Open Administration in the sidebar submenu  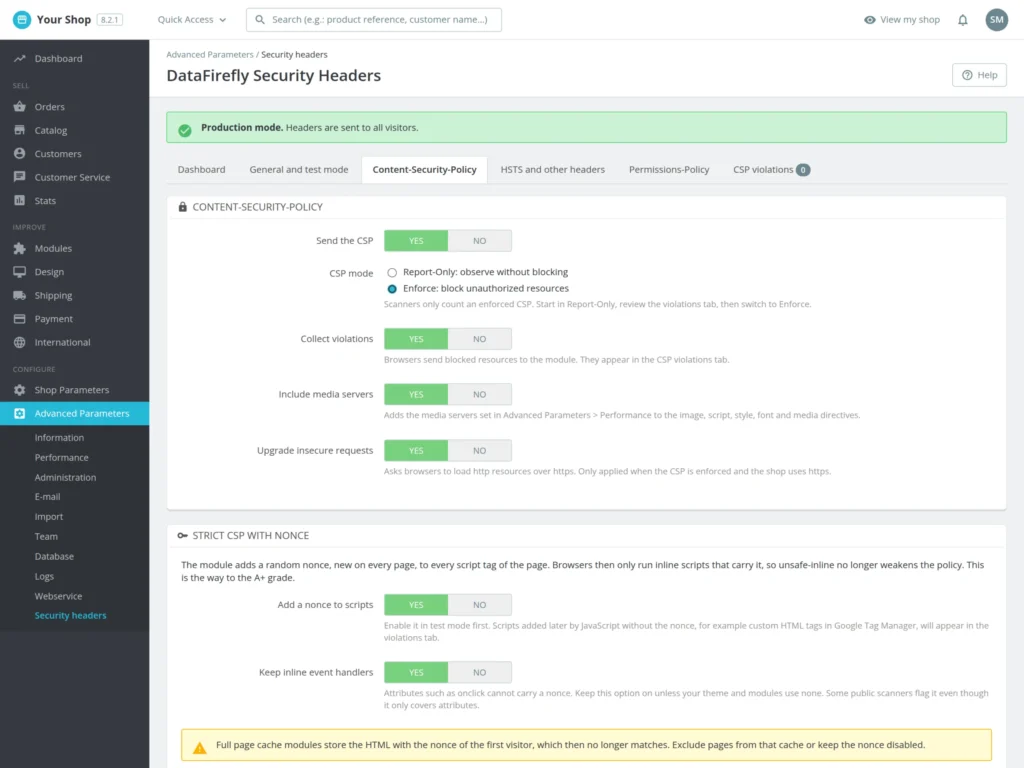pyautogui.click(x=65, y=477)
